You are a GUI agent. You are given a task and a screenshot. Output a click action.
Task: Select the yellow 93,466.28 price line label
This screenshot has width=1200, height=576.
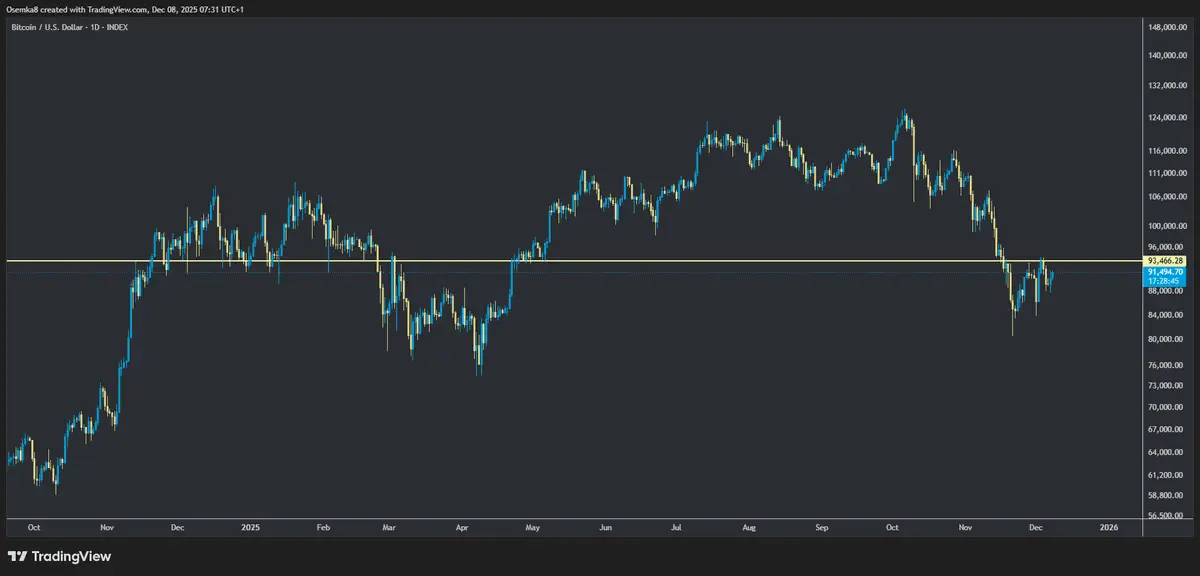1166,261
